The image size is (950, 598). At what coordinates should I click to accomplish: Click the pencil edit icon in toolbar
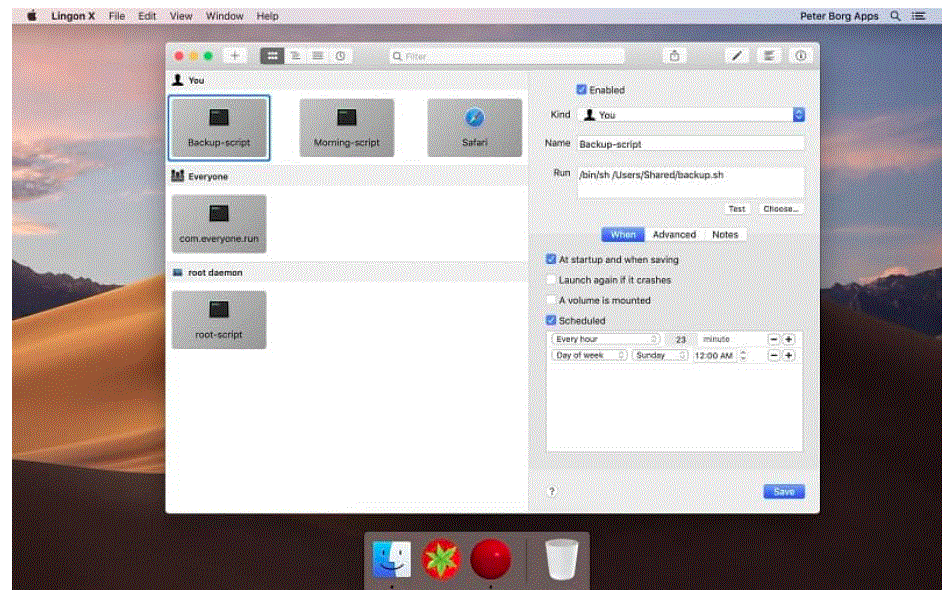737,56
